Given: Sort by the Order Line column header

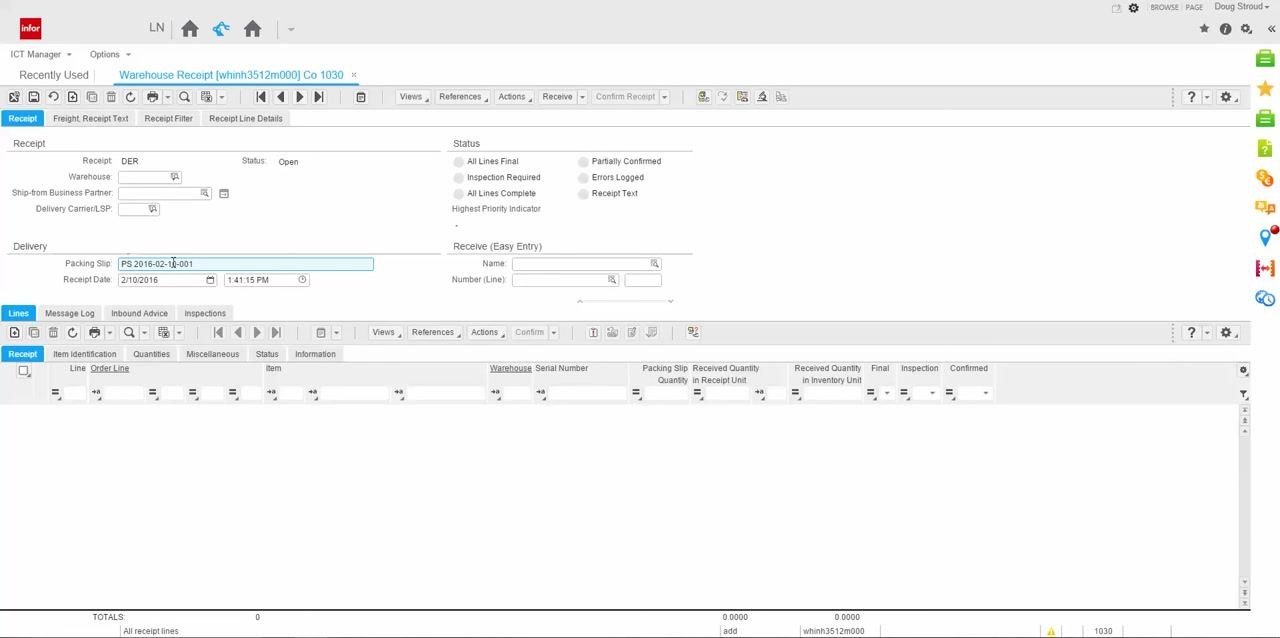Looking at the screenshot, I should [110, 368].
